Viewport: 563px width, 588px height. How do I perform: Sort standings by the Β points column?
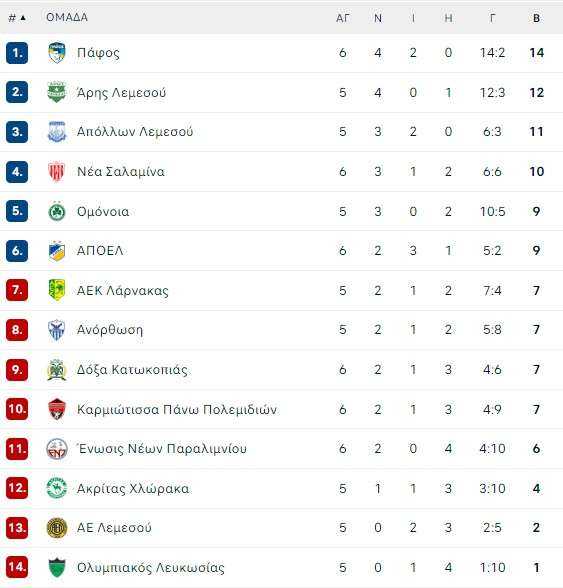[x=536, y=18]
